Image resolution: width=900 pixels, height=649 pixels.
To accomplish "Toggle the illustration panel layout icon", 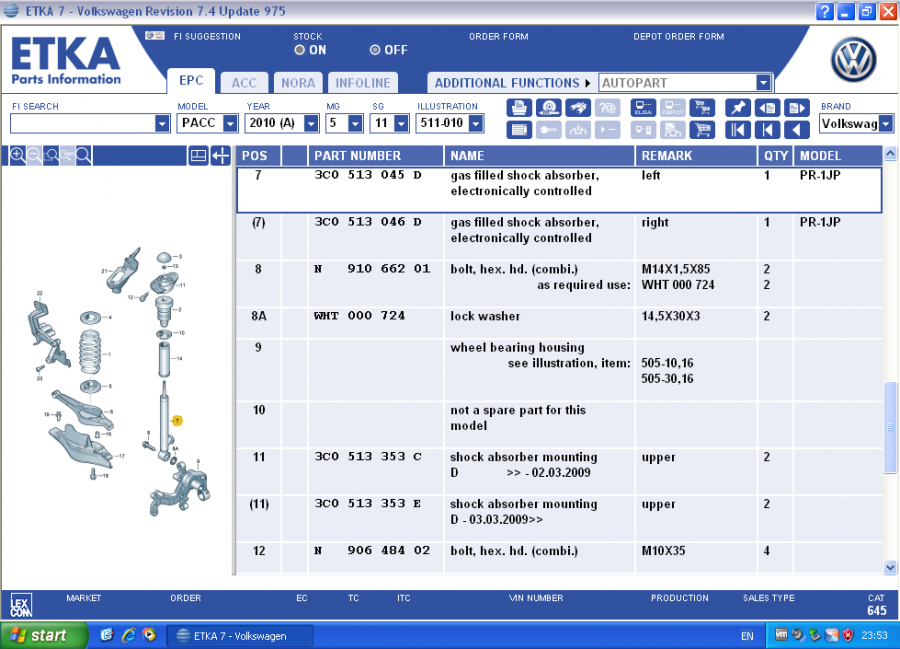I will [198, 155].
